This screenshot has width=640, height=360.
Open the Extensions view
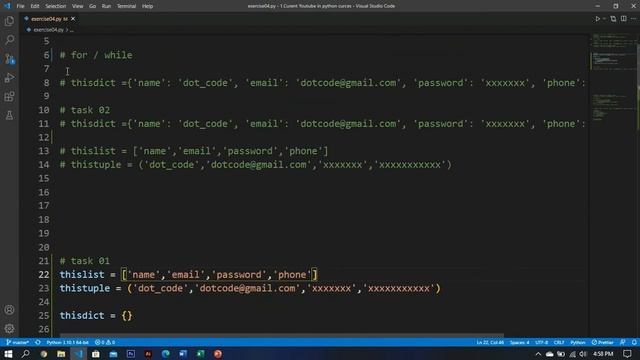[9, 97]
